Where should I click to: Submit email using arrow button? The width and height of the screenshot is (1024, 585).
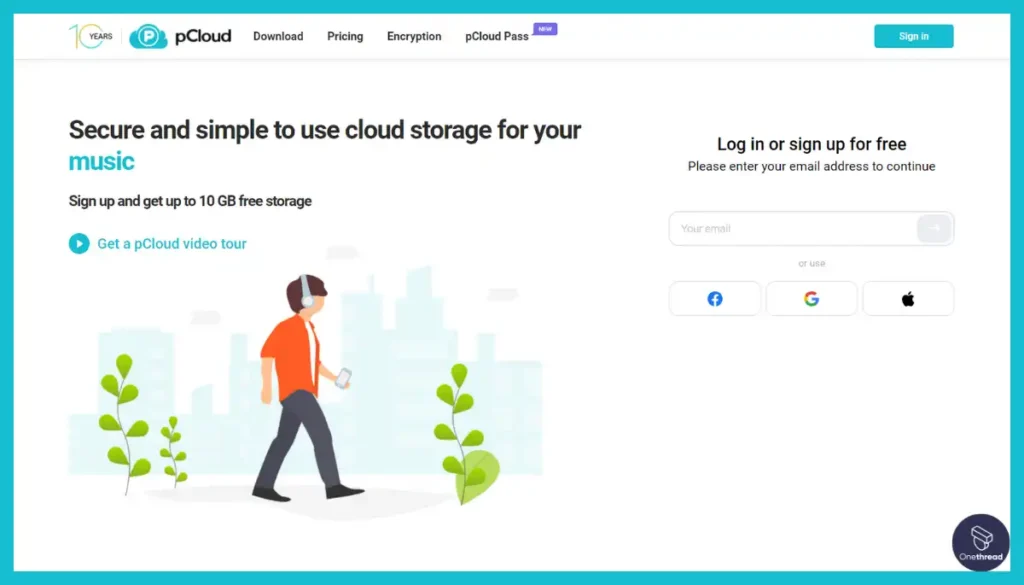tap(934, 229)
